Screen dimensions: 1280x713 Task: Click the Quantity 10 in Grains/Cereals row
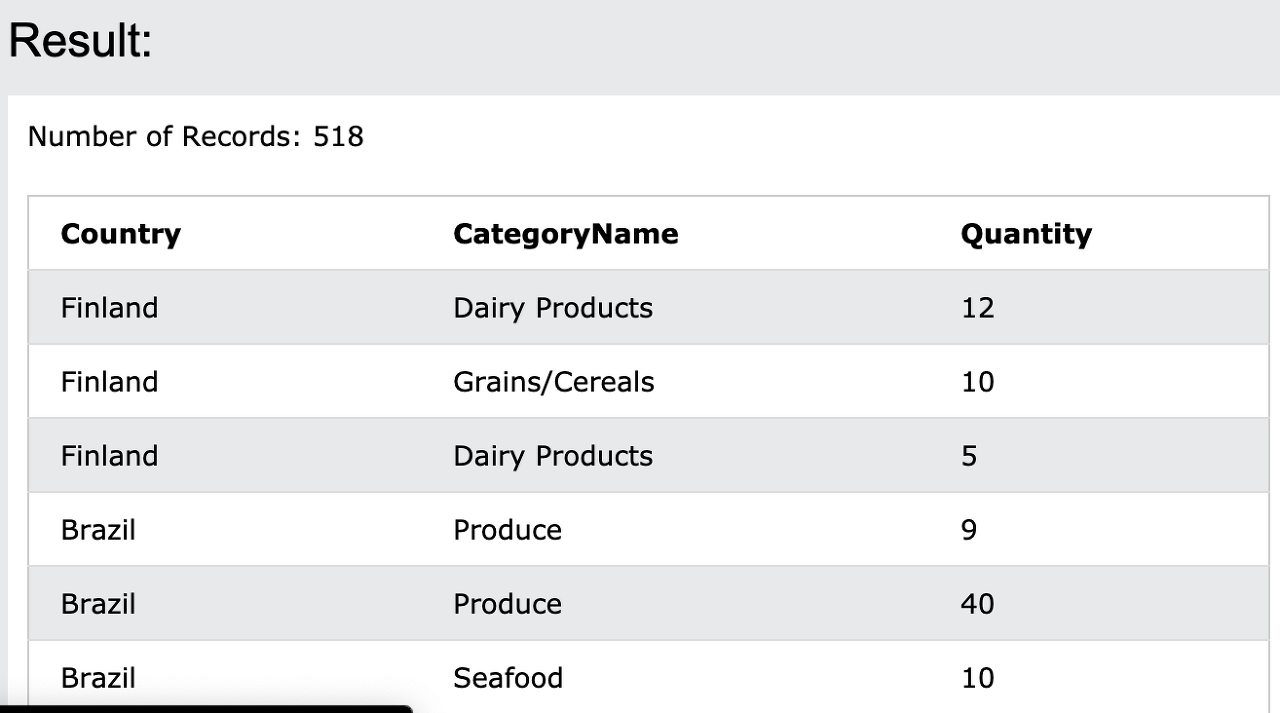coord(978,382)
